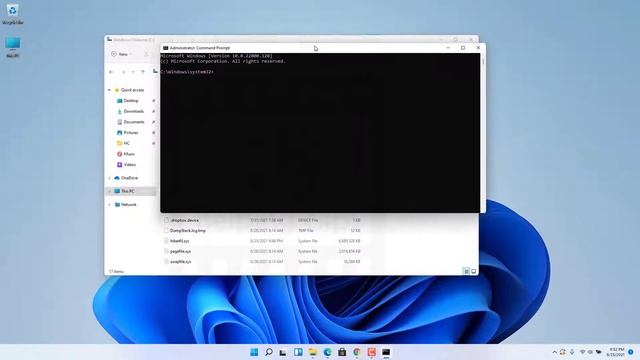Open Music in navigation pane

[126, 154]
